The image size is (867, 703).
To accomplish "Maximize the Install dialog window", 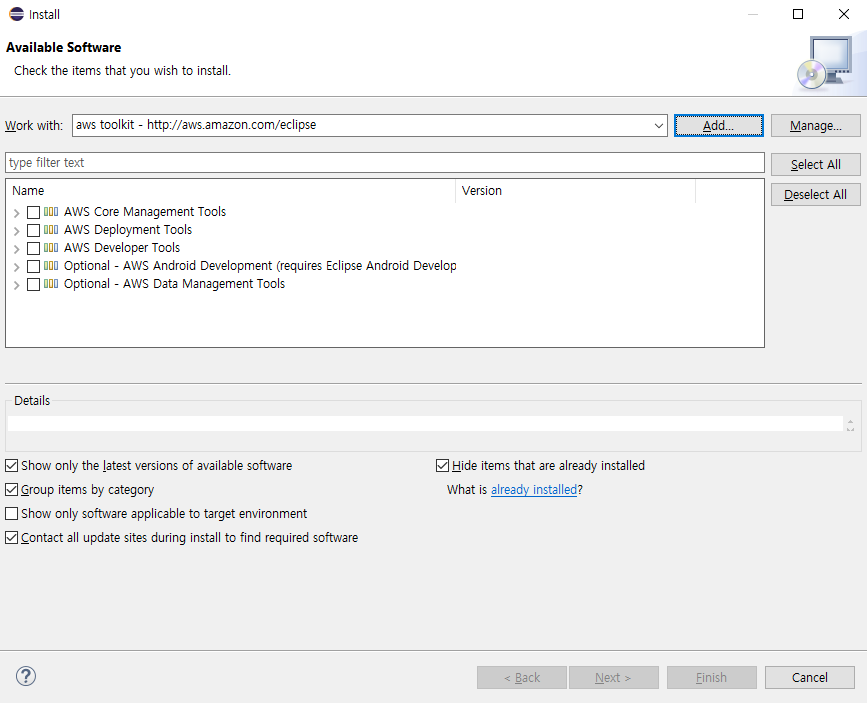I will [x=798, y=14].
